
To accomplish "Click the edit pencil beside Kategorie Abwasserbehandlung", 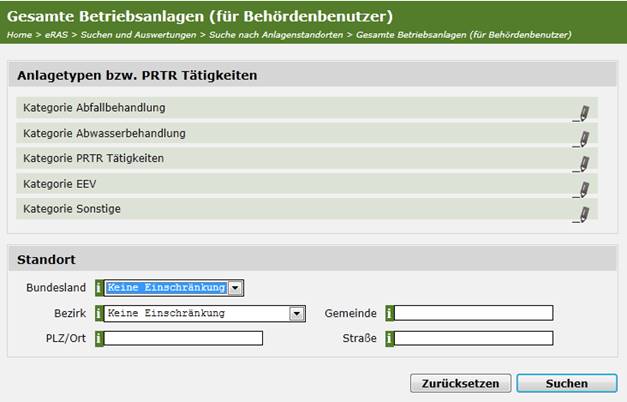I will pyautogui.click(x=582, y=138).
